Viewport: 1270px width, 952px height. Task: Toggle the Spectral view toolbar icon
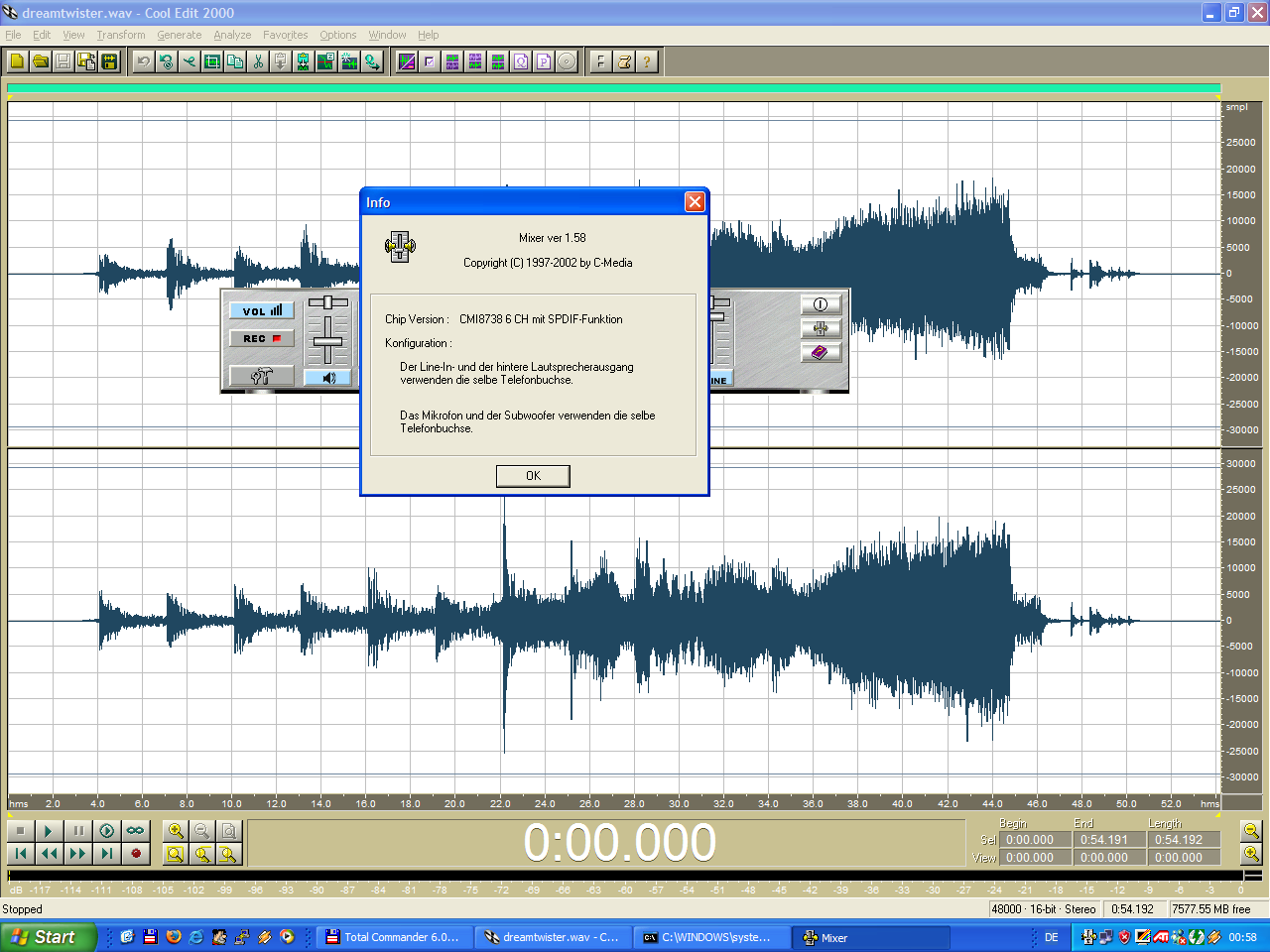407,61
